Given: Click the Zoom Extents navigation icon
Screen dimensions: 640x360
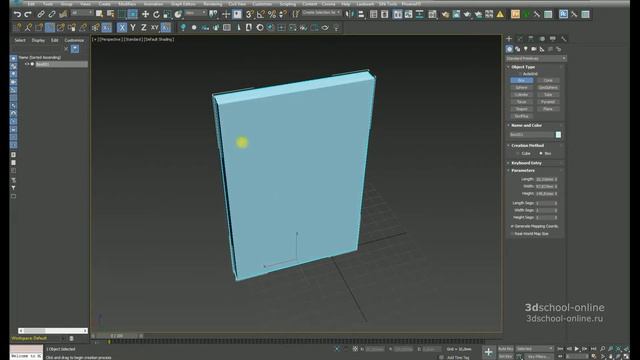Looking at the screenshot, I should 618,349.
